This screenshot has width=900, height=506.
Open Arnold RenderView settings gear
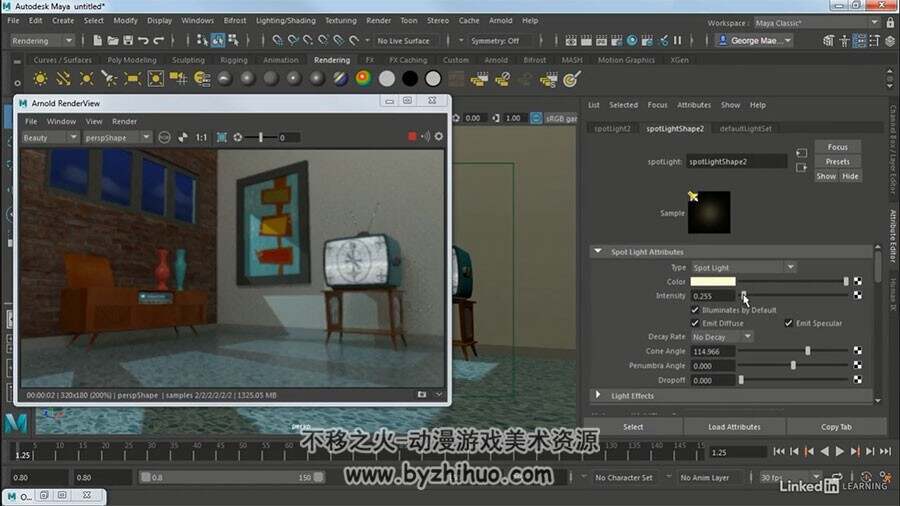pos(439,137)
